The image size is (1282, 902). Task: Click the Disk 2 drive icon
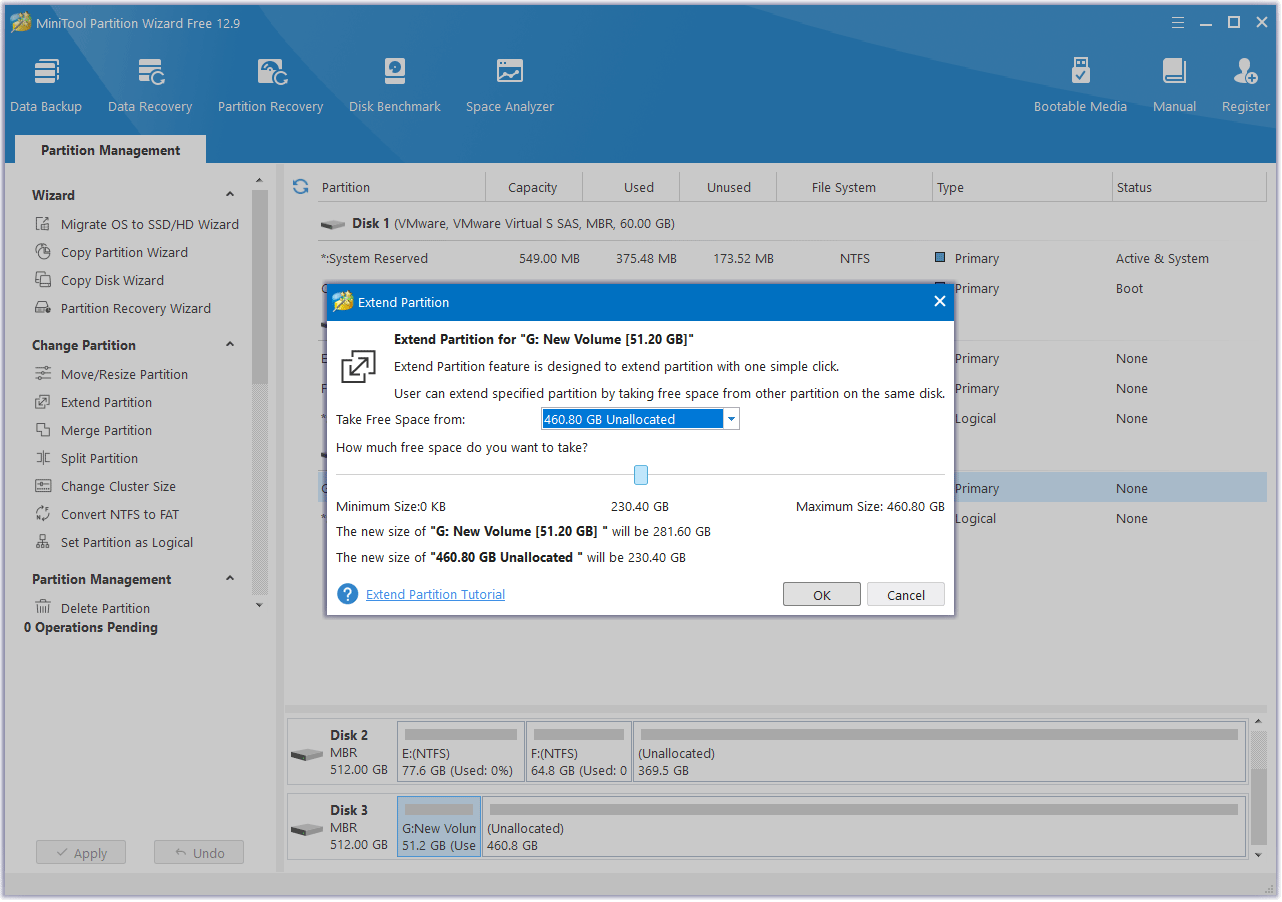(x=307, y=753)
